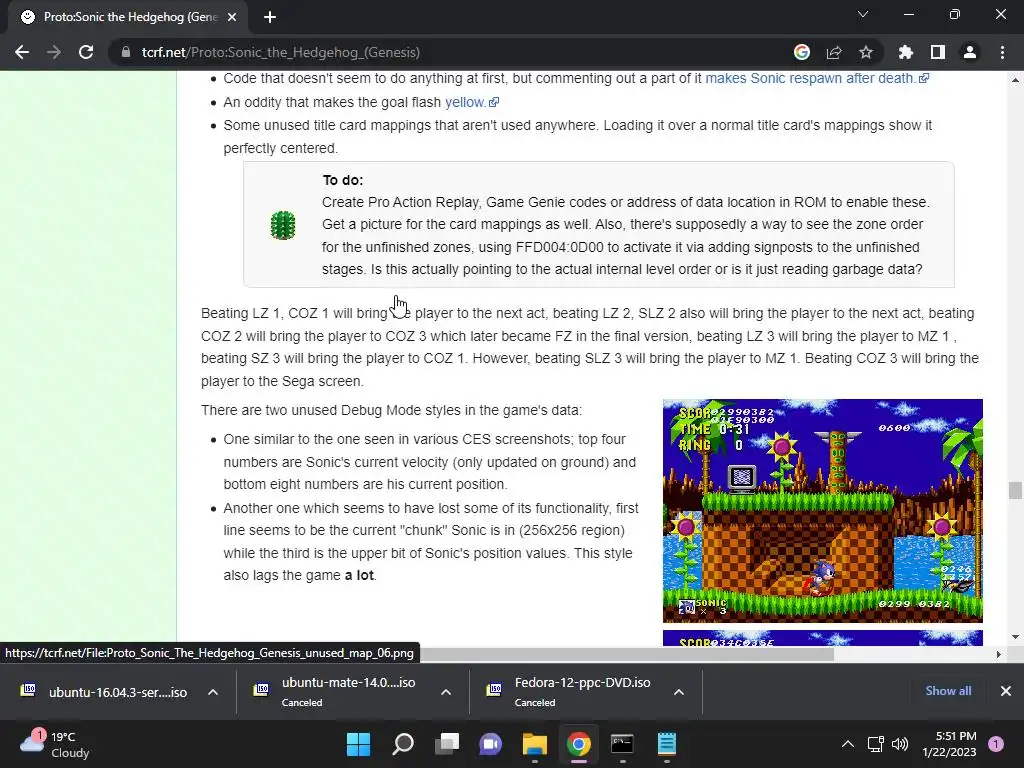The image size is (1024, 768).
Task: Go back with the browser back arrow
Action: click(22, 52)
